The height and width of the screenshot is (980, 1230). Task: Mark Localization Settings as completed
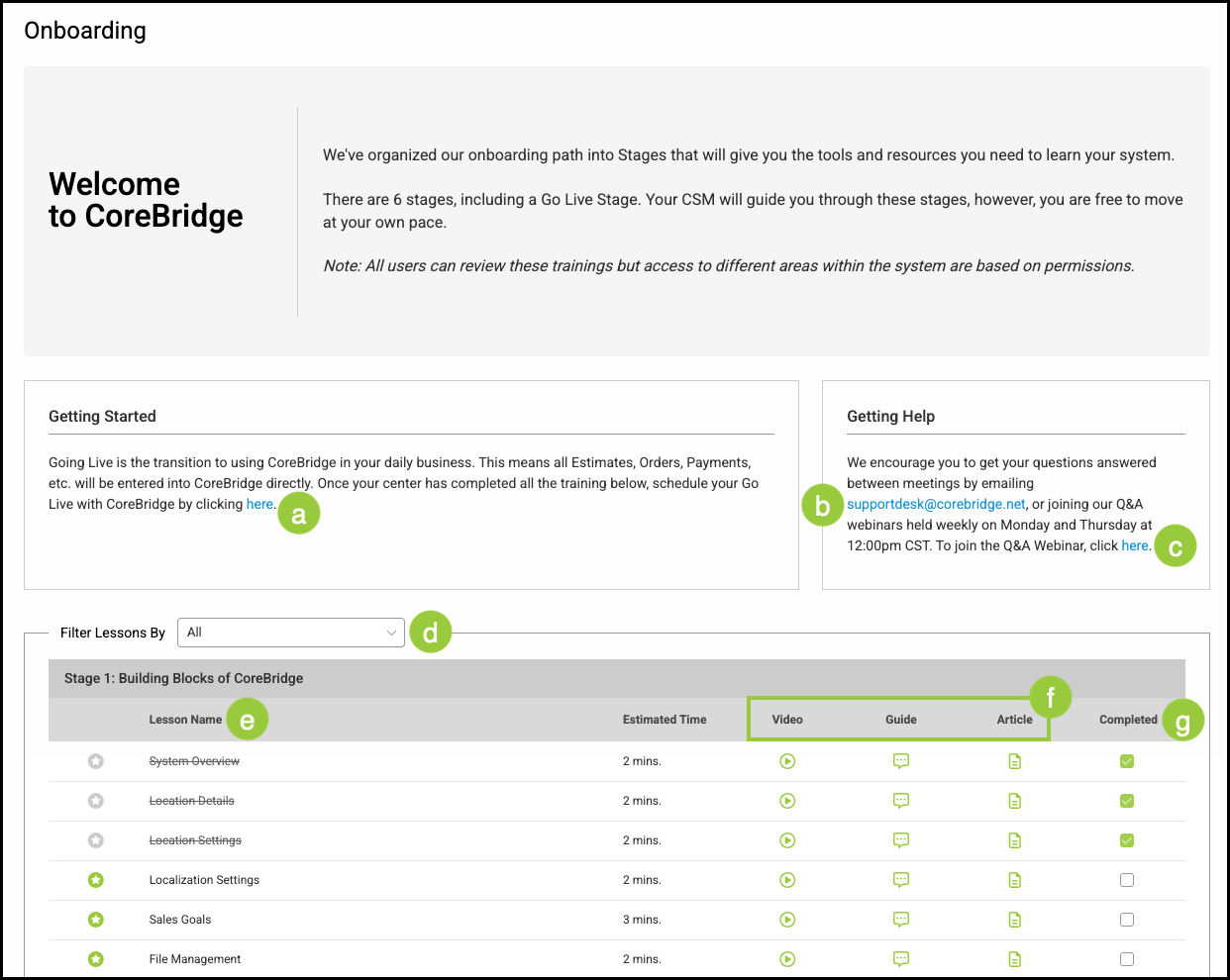point(1127,880)
